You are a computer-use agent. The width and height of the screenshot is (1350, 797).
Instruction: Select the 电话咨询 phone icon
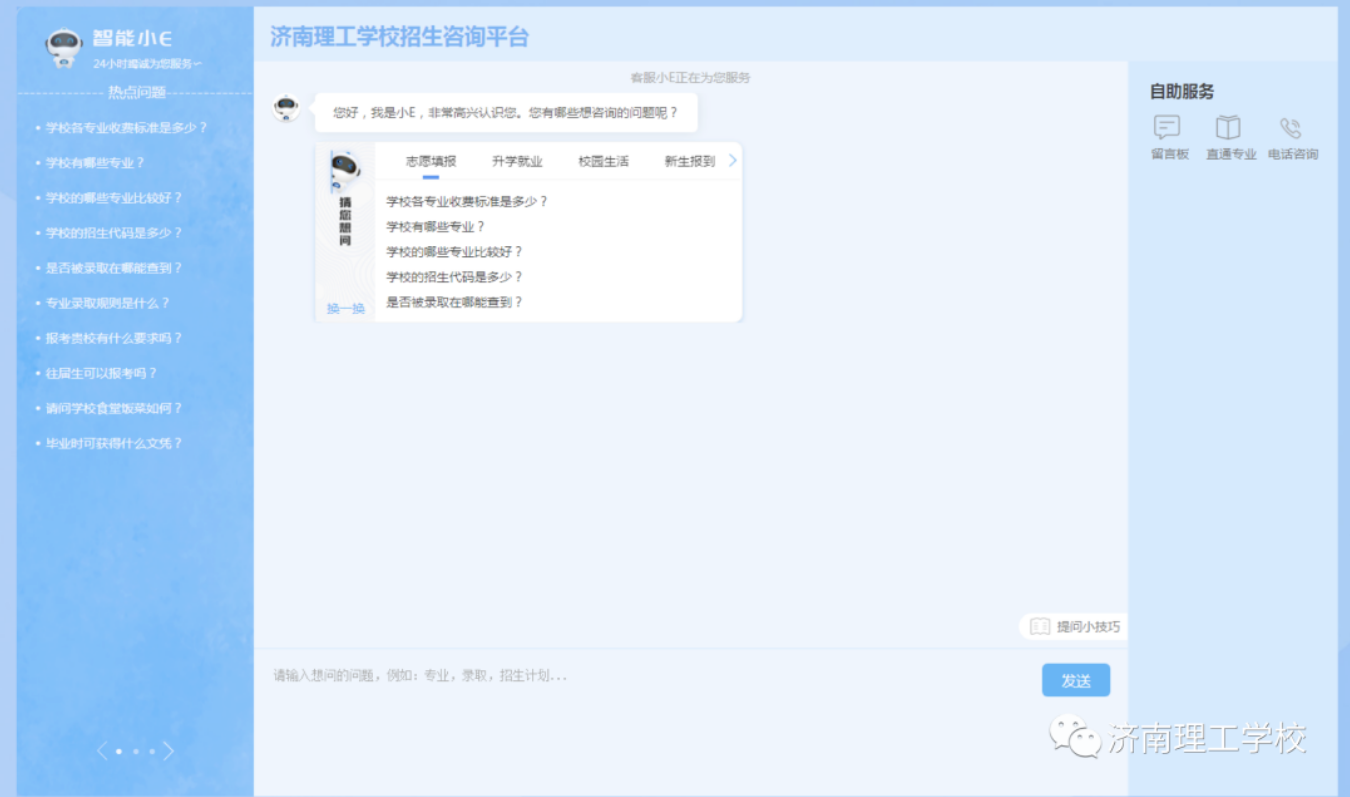pos(1292,128)
